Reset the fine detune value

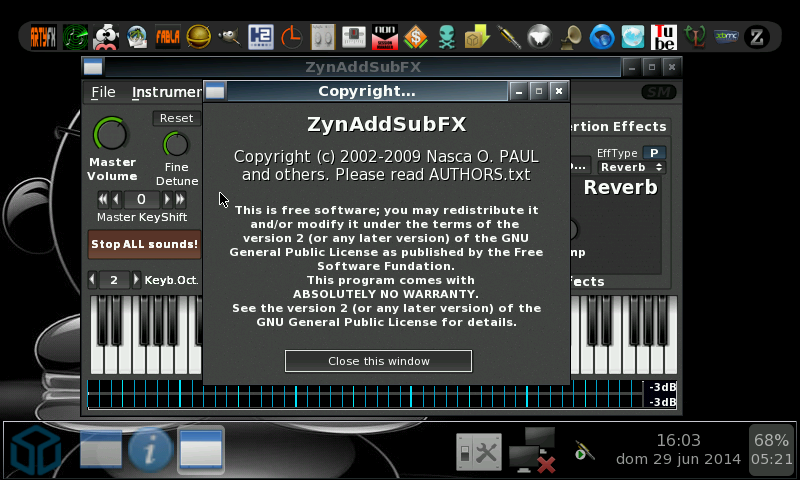click(177, 118)
